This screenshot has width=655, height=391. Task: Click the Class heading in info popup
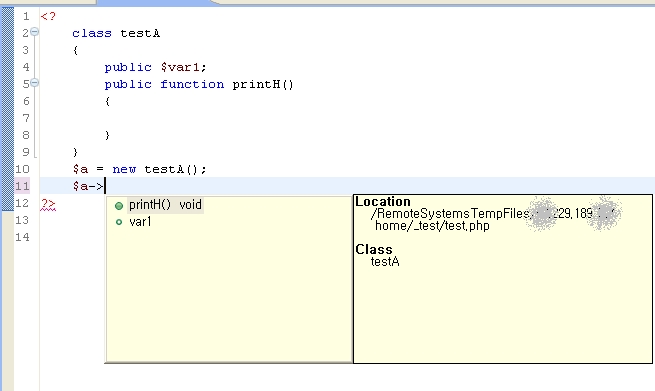pos(374,249)
